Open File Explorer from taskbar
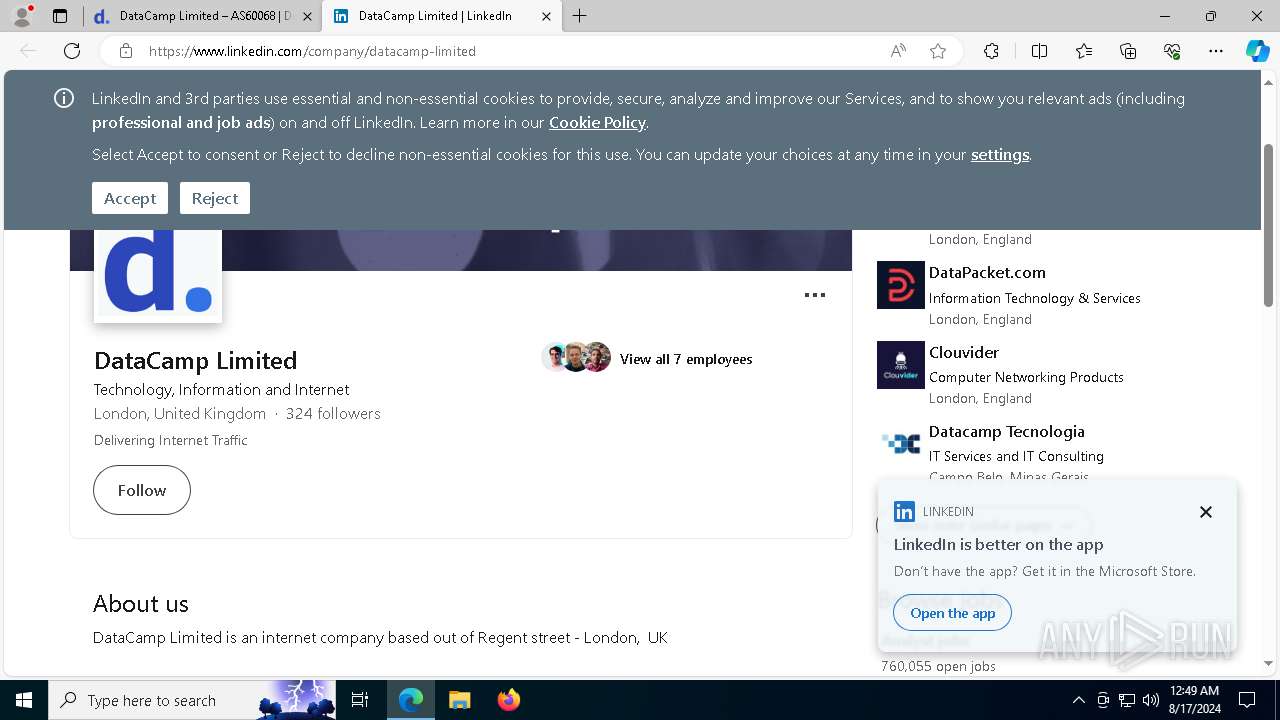Image resolution: width=1280 pixels, height=720 pixels. [459, 700]
